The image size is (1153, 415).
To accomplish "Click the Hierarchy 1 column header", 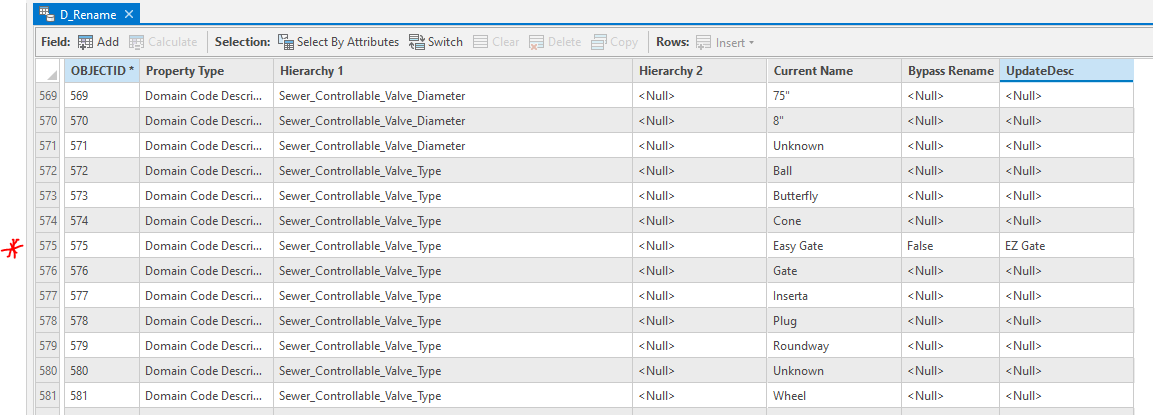I will [452, 71].
